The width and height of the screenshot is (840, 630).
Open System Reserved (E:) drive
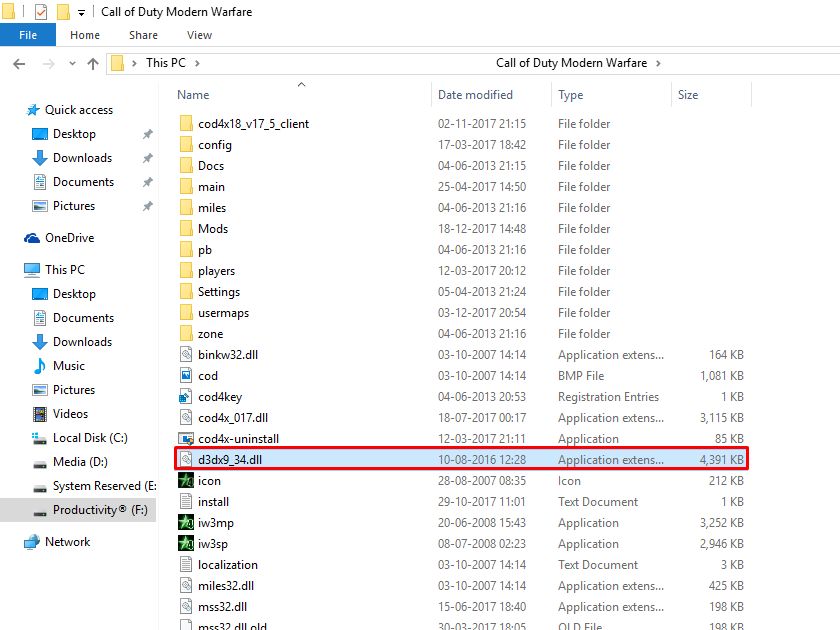[x=104, y=486]
